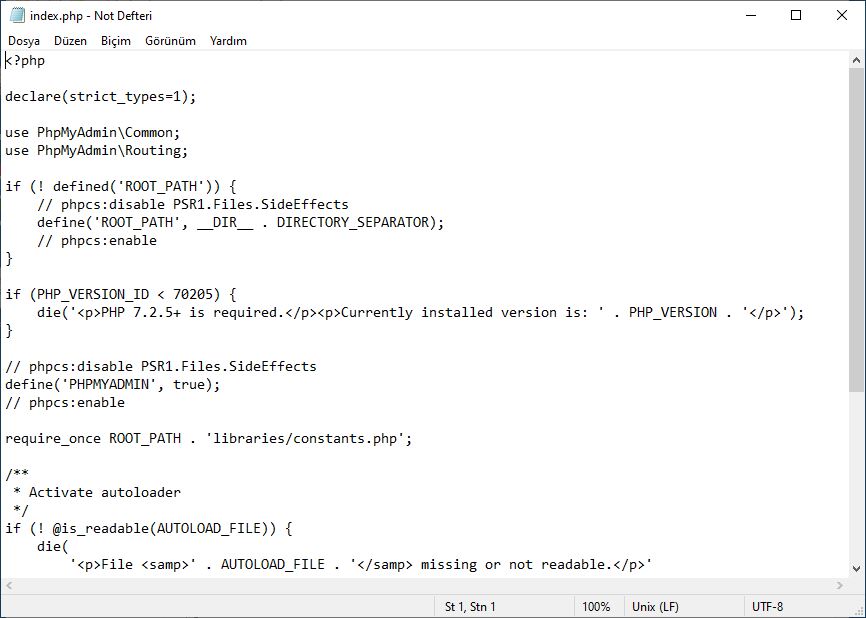Click the '/**' comment opening line
866x618 pixels.
click(x=17, y=474)
